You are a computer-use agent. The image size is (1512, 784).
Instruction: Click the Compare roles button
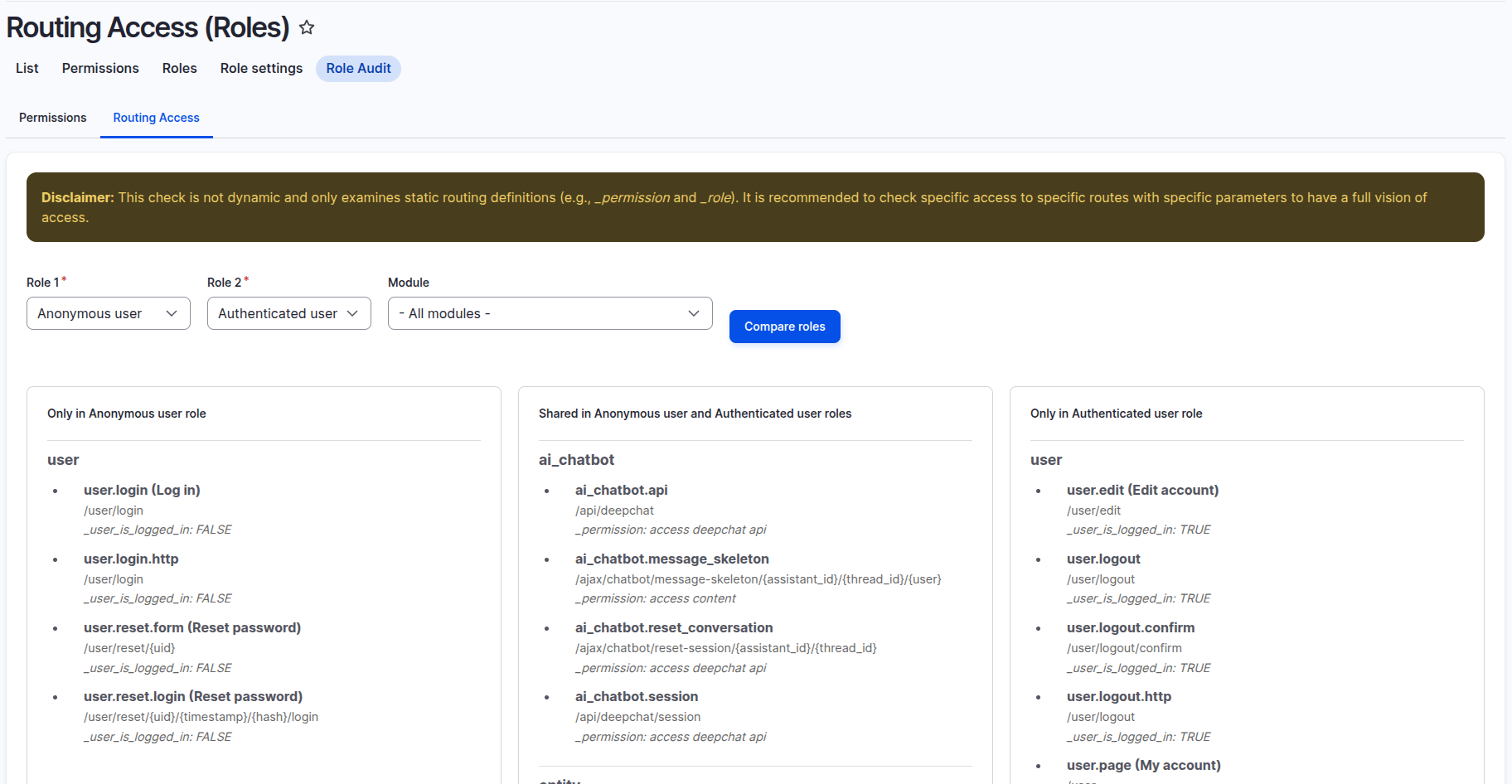(x=785, y=327)
